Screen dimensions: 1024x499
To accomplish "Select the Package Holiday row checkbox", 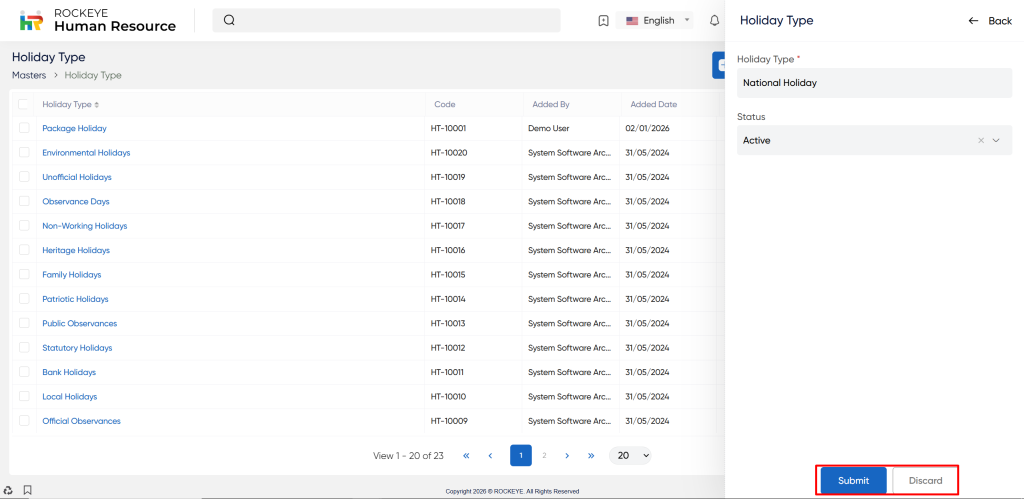I will coord(24,128).
